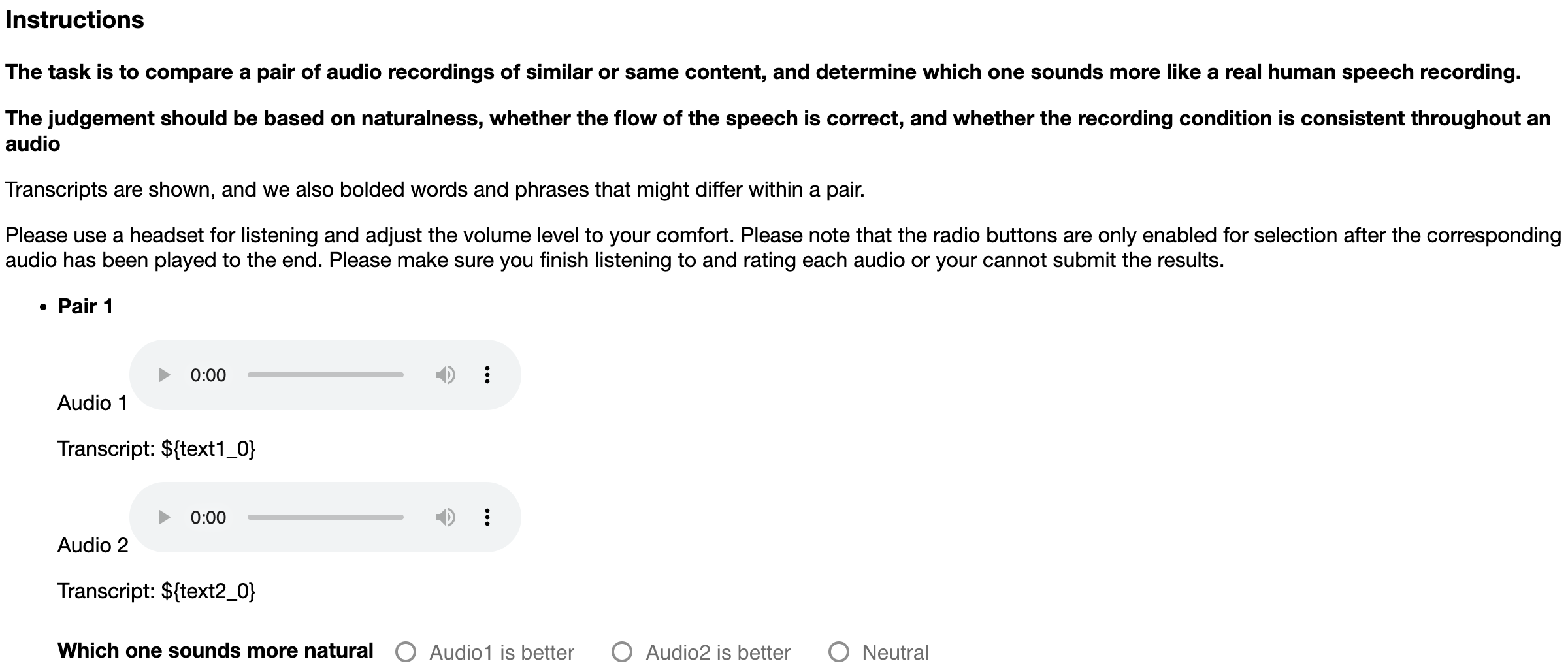This screenshot has height=670, width=1568.
Task: Mute the Audio 1 volume icon
Action: (445, 375)
